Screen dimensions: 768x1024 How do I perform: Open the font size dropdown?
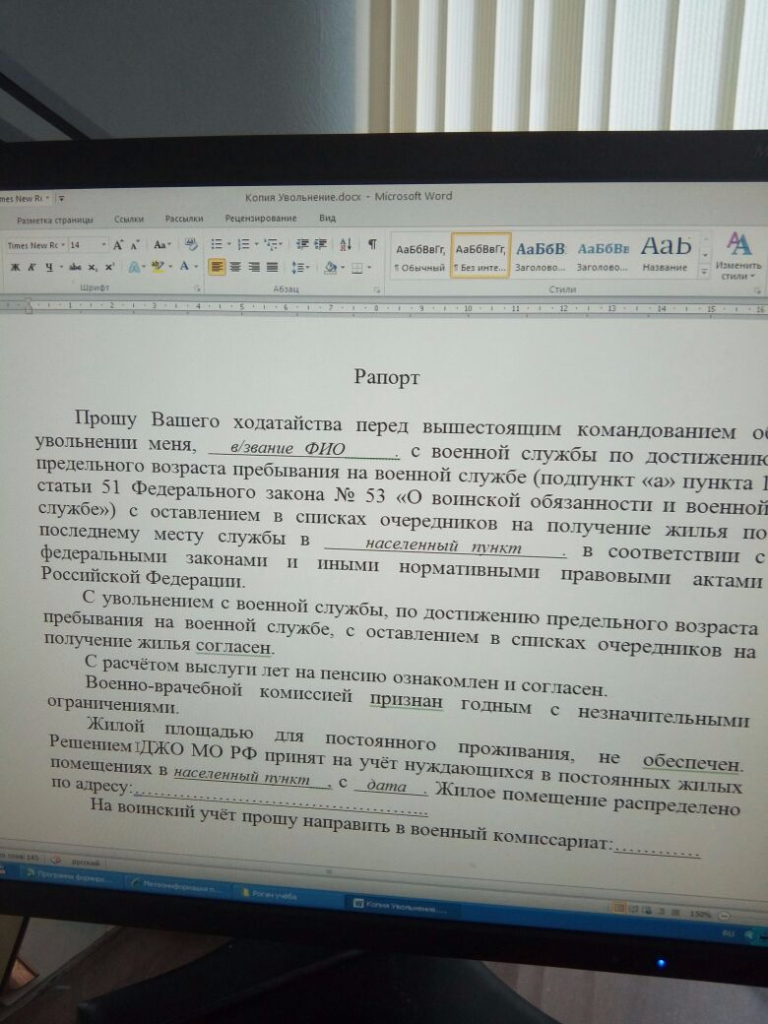(103, 245)
